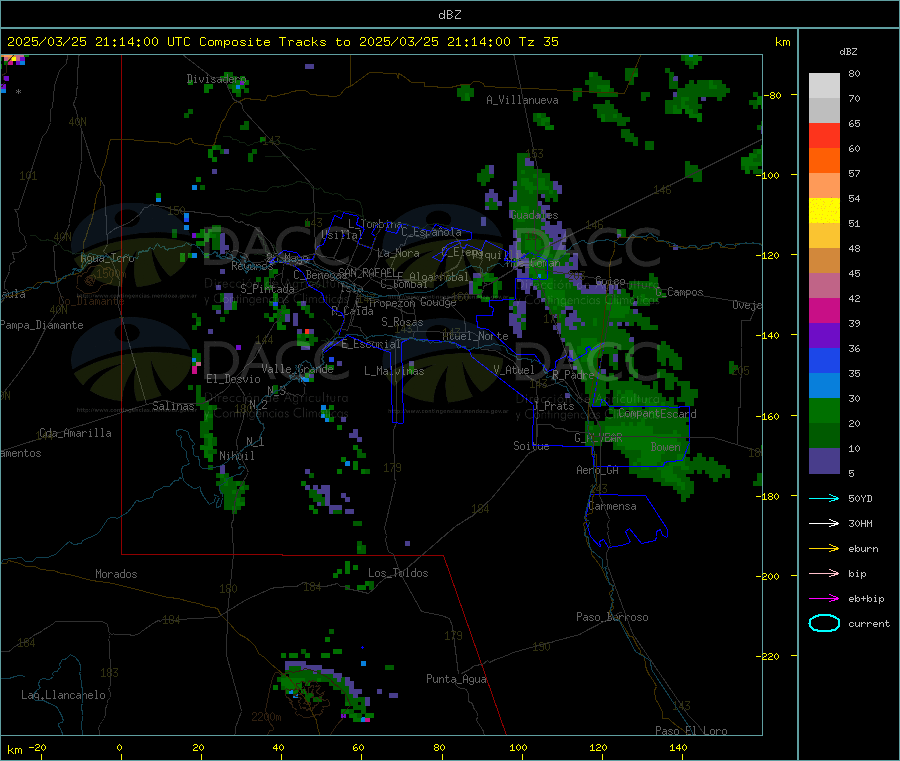Click the Nihuil label on map
This screenshot has width=900, height=761.
pyautogui.click(x=236, y=456)
